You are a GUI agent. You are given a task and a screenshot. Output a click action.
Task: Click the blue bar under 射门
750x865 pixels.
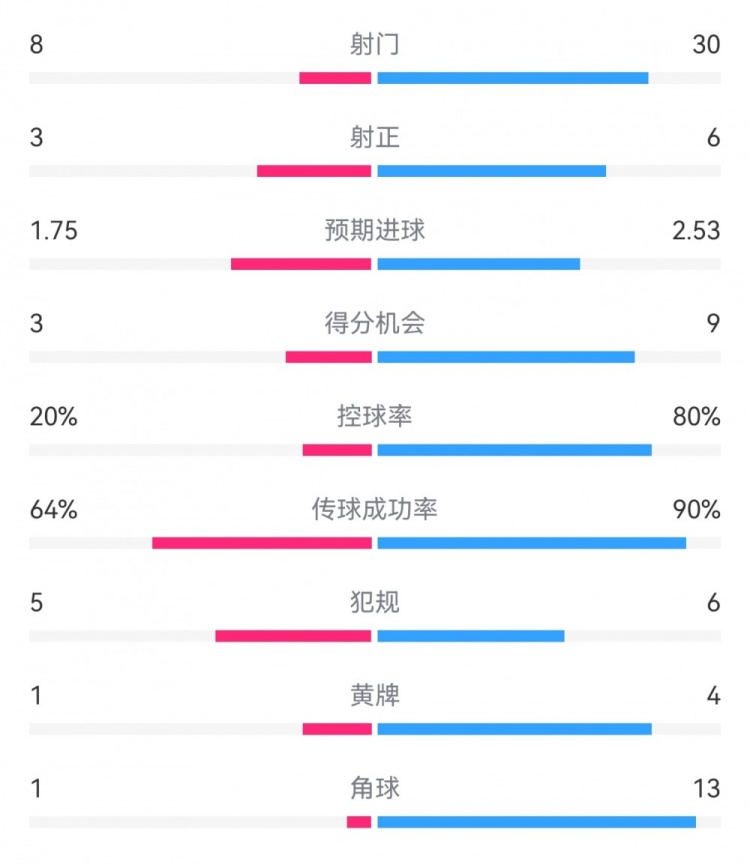(513, 78)
